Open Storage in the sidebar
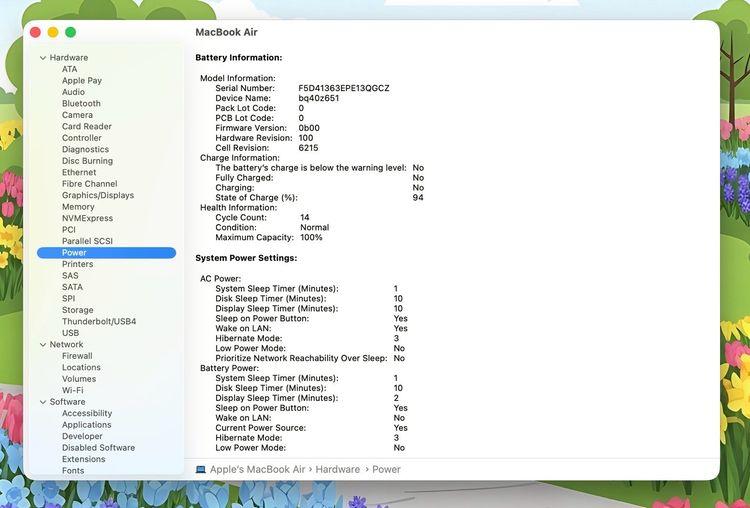This screenshot has width=750, height=508. (x=77, y=310)
